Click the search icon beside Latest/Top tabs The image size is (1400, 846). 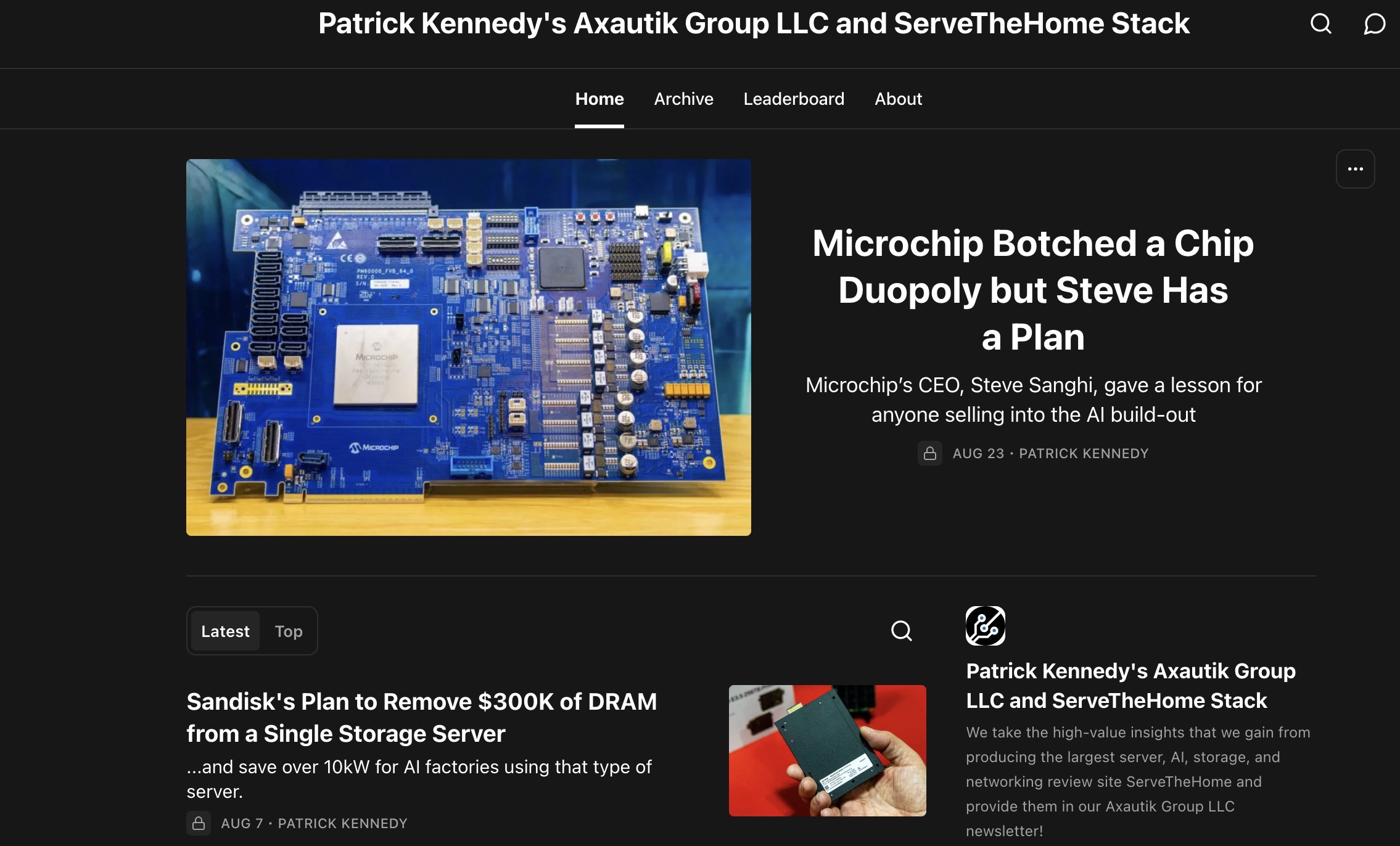coord(901,631)
